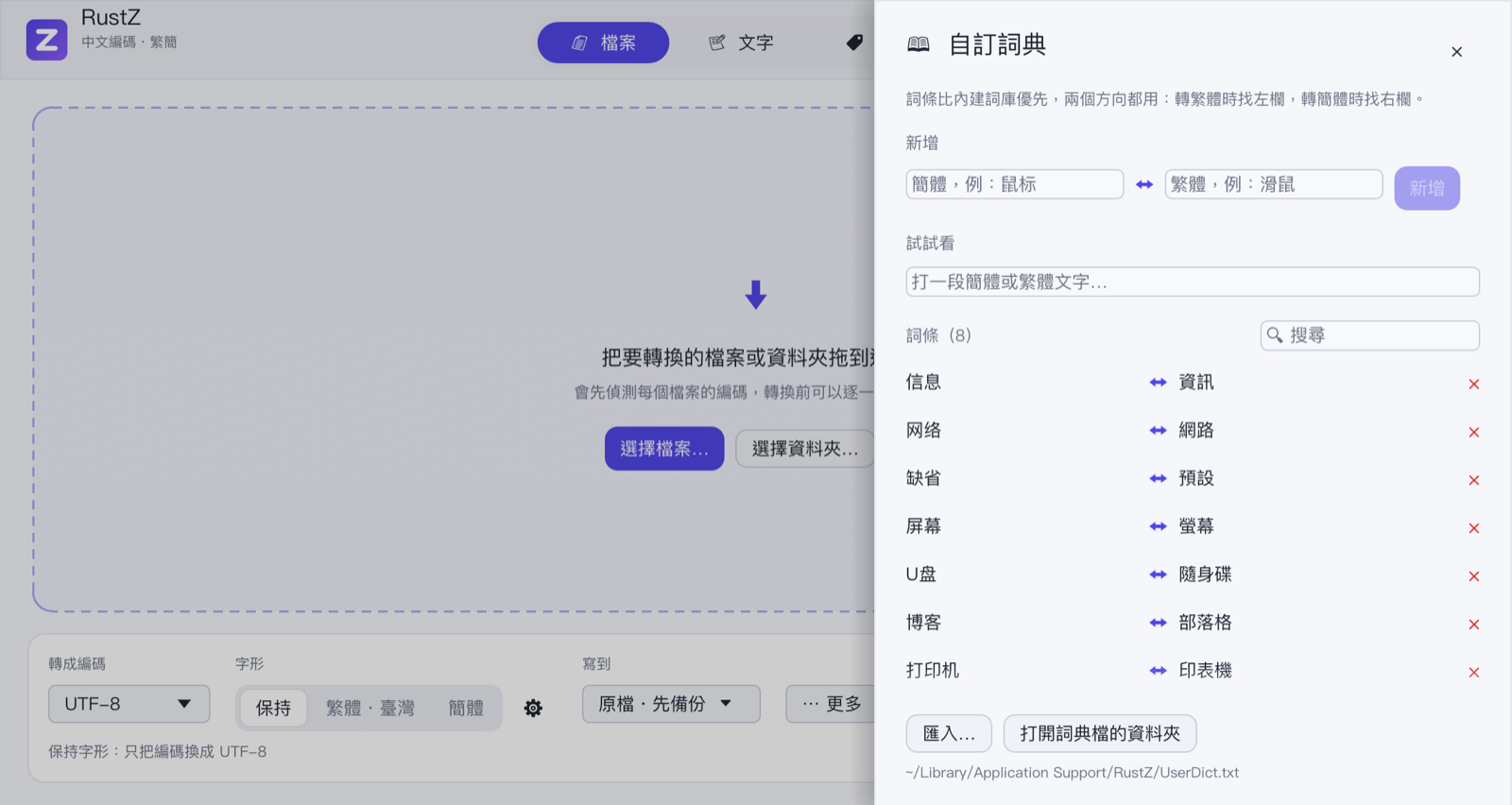
Task: Delete the 缺省 ↔ 預設 entry
Action: point(1473,480)
